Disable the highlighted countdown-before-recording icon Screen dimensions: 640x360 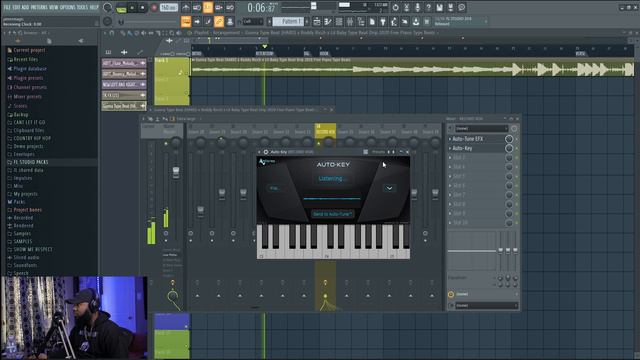[x=208, y=7]
